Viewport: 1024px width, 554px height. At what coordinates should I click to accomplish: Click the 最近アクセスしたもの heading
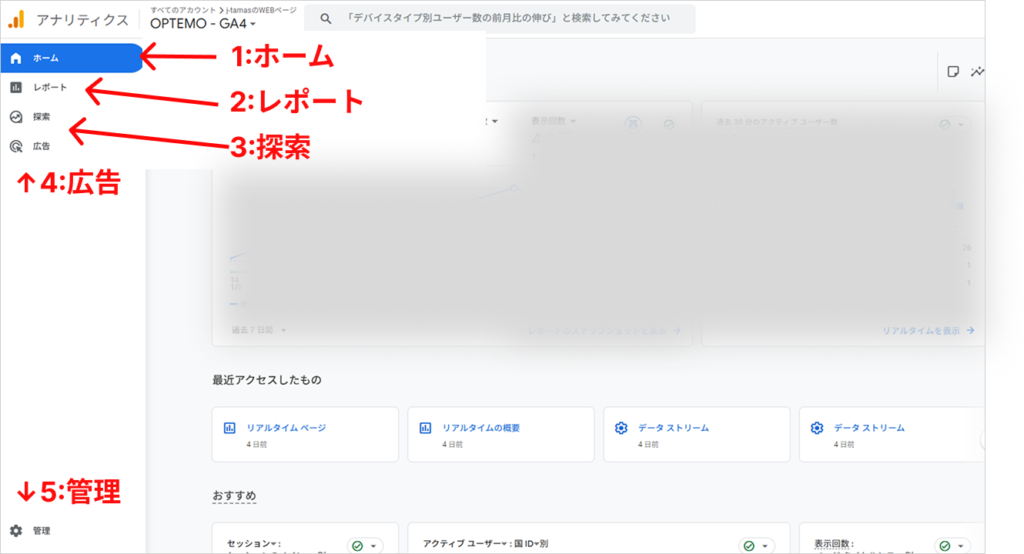266,380
